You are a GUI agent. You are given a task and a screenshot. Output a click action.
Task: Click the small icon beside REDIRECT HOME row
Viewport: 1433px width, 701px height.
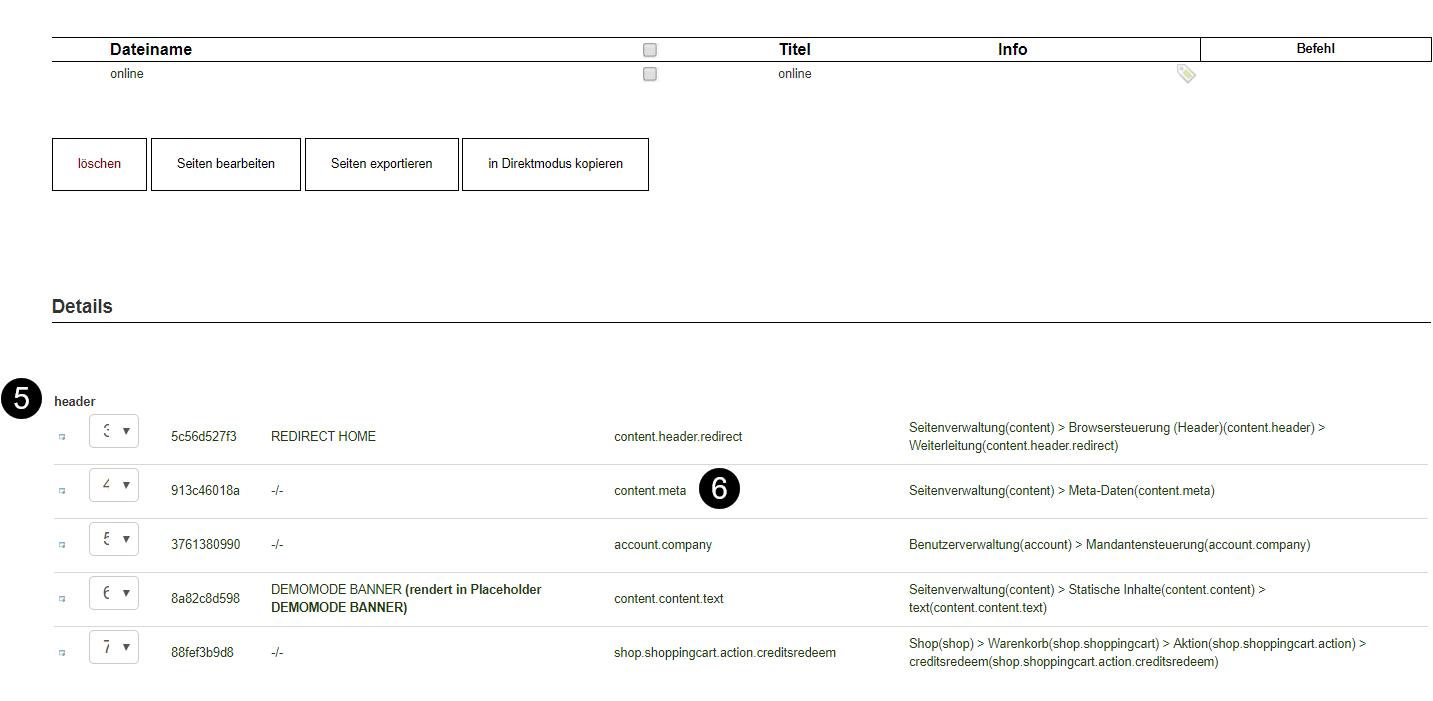click(62, 437)
